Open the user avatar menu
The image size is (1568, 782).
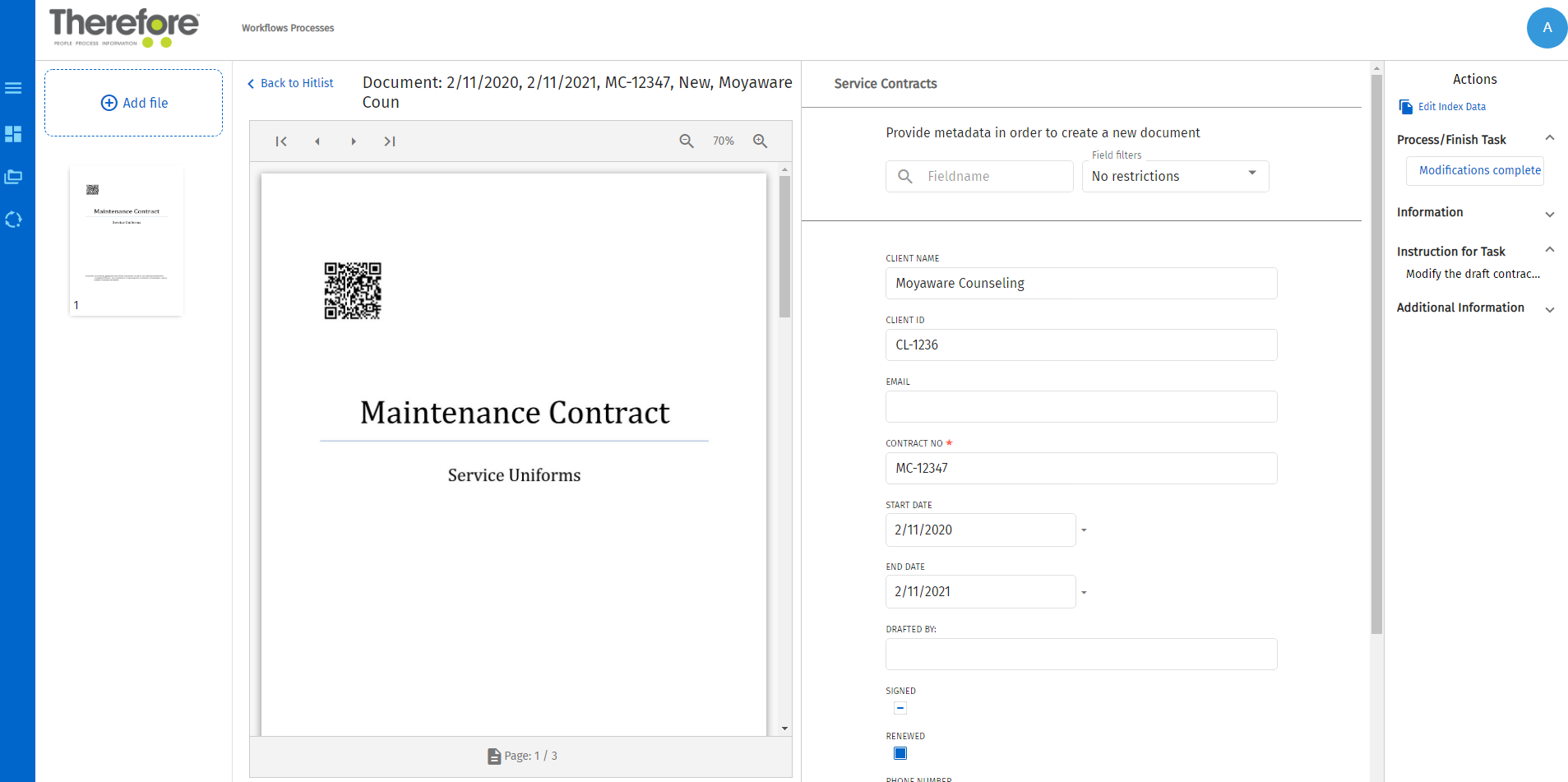tap(1546, 27)
